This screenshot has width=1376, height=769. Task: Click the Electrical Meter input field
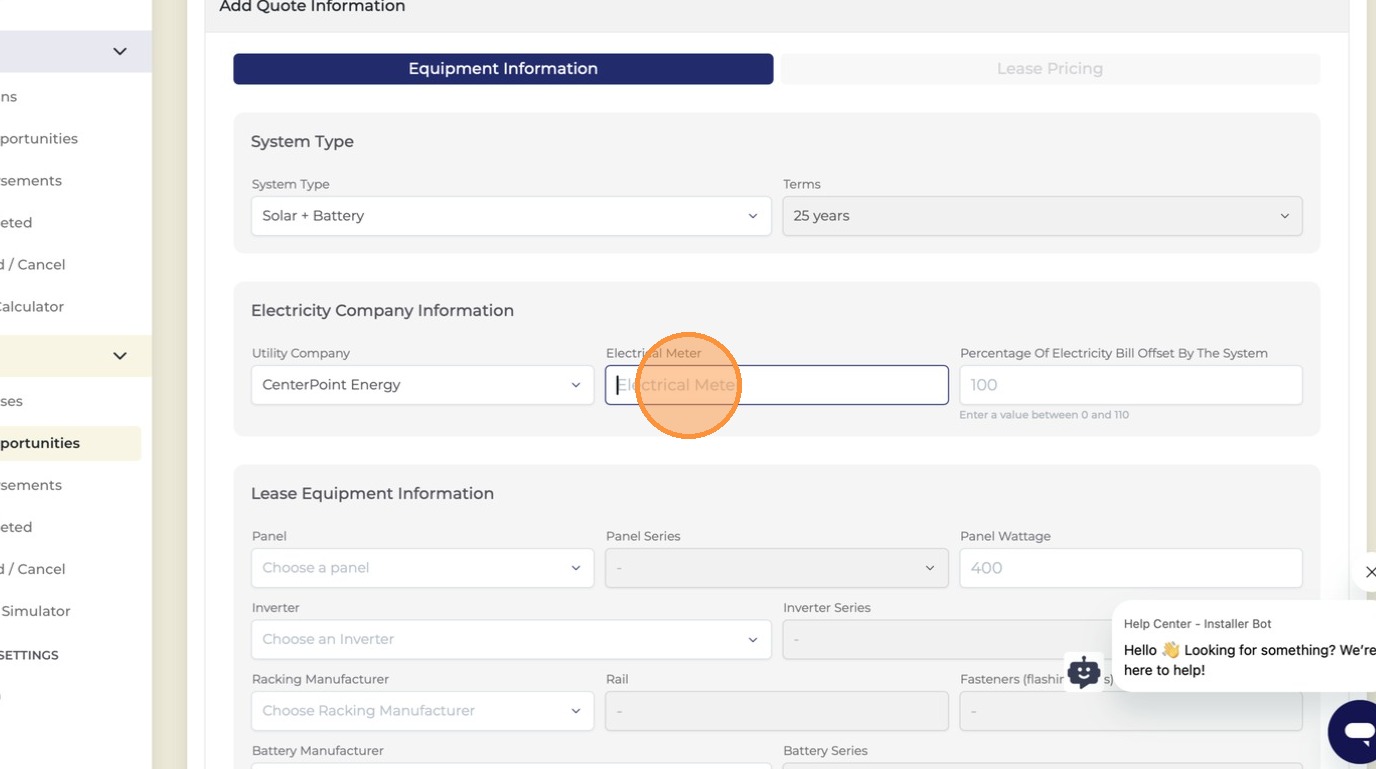click(777, 385)
